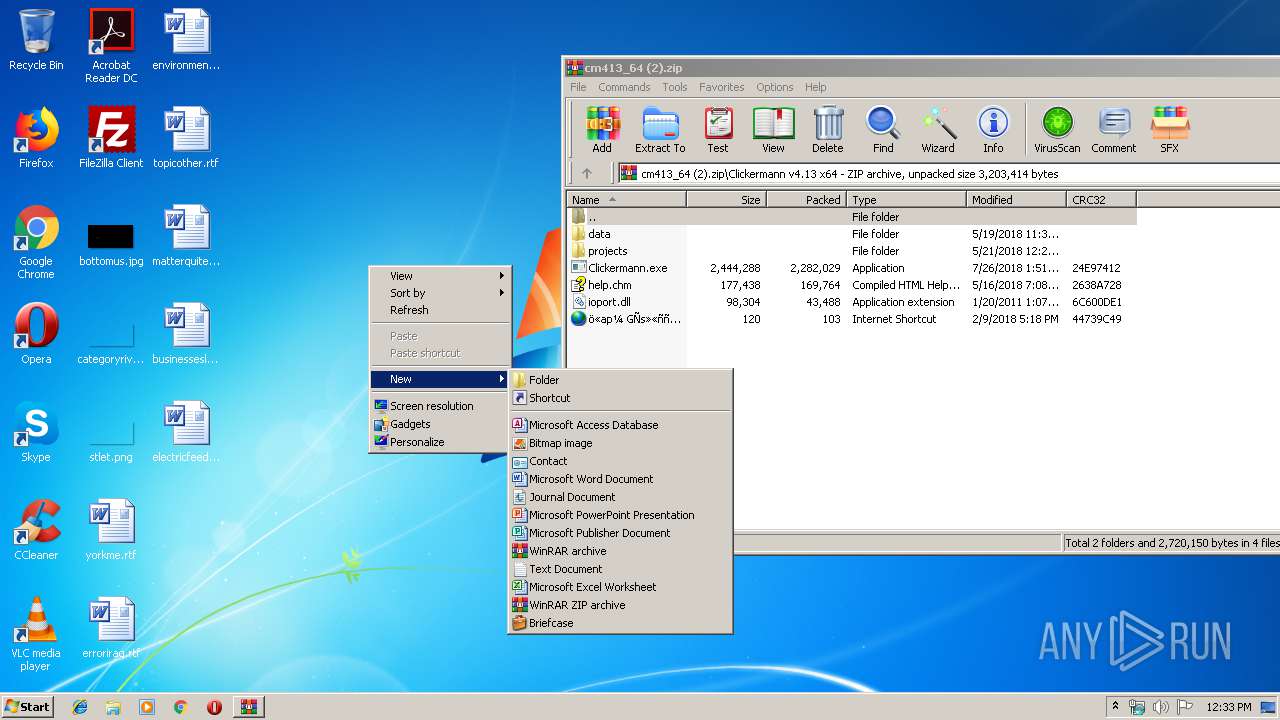Select the data folder row
This screenshot has width=1280, height=720.
pos(851,234)
